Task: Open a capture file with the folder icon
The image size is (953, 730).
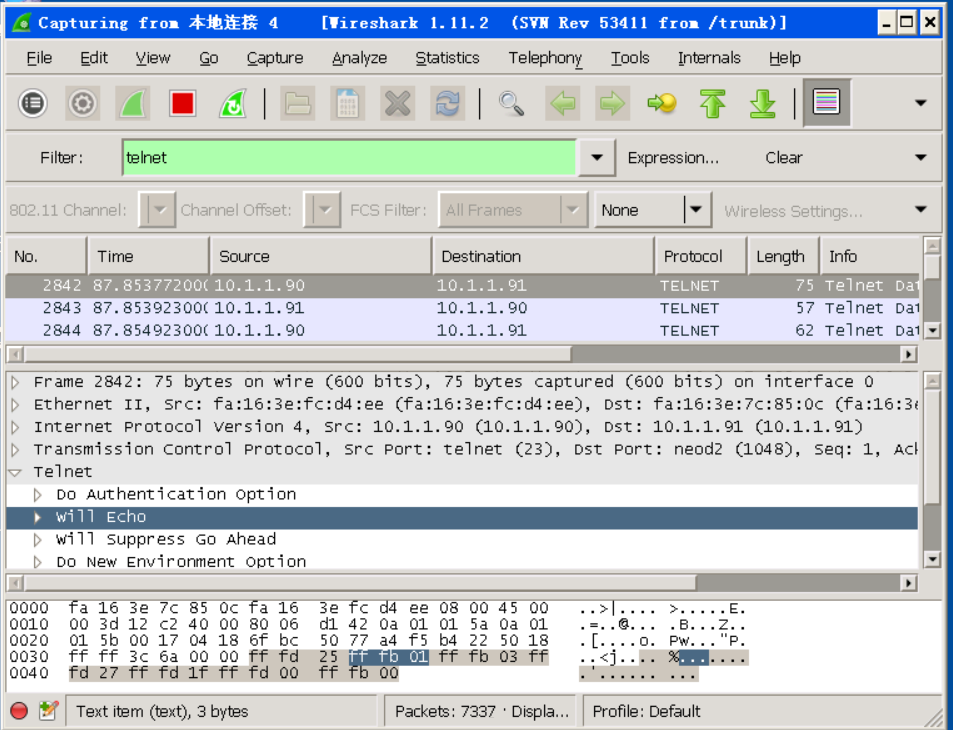Action: (298, 103)
